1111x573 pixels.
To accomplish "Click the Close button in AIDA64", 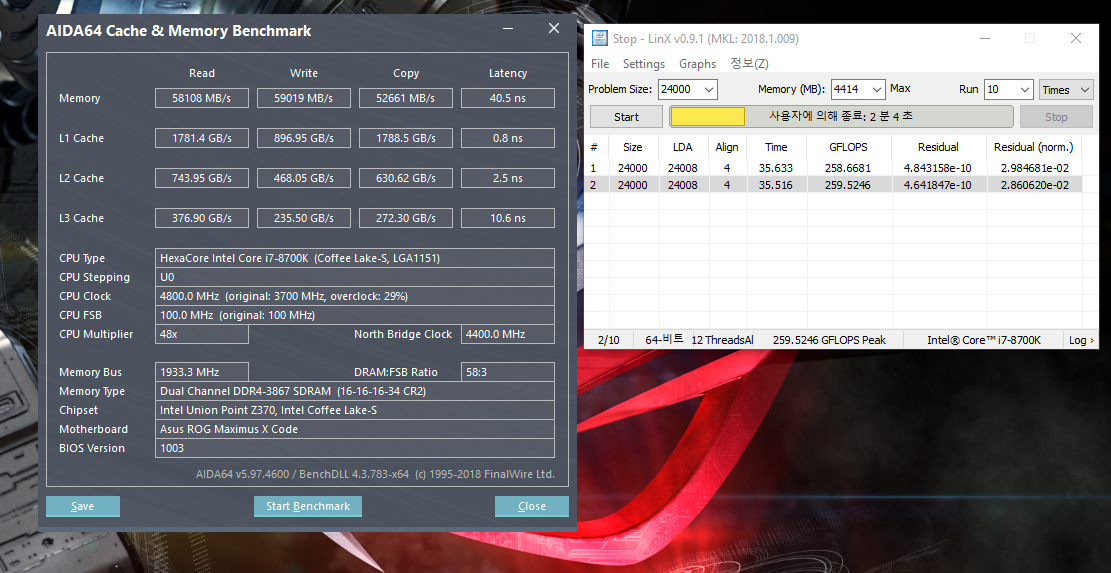I will (x=531, y=506).
